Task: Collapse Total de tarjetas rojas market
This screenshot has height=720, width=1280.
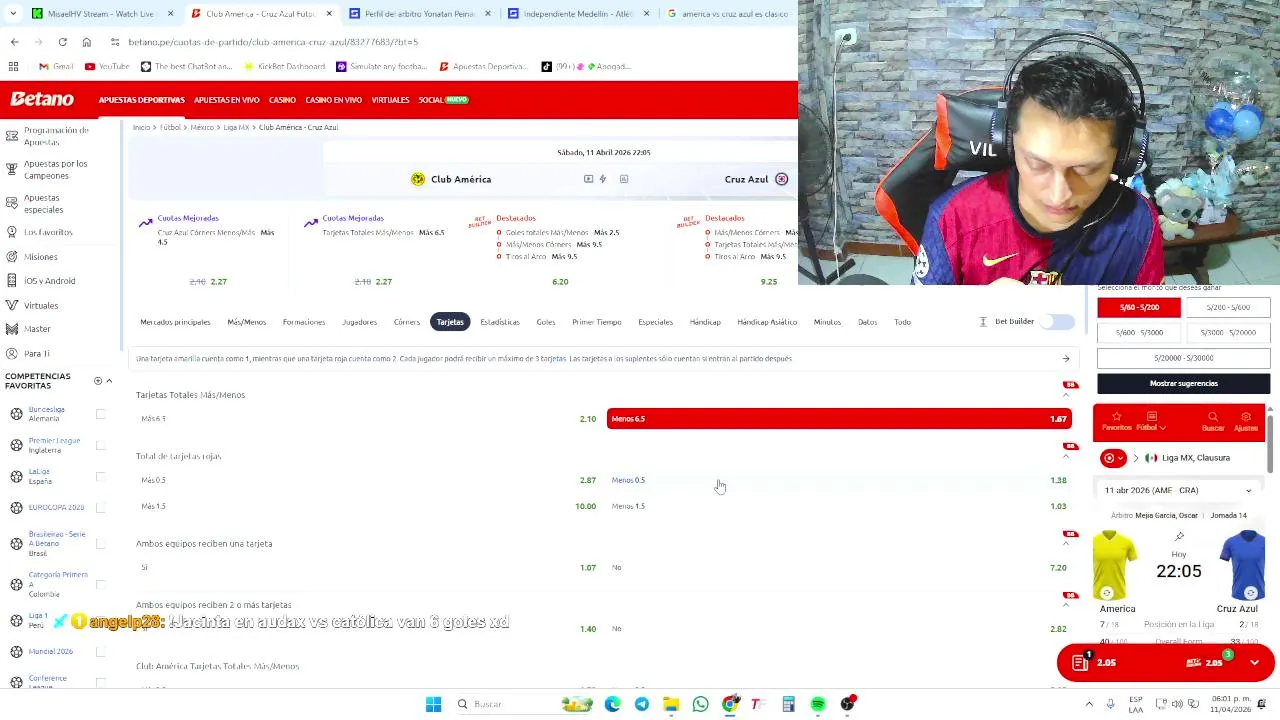Action: 1066,456
